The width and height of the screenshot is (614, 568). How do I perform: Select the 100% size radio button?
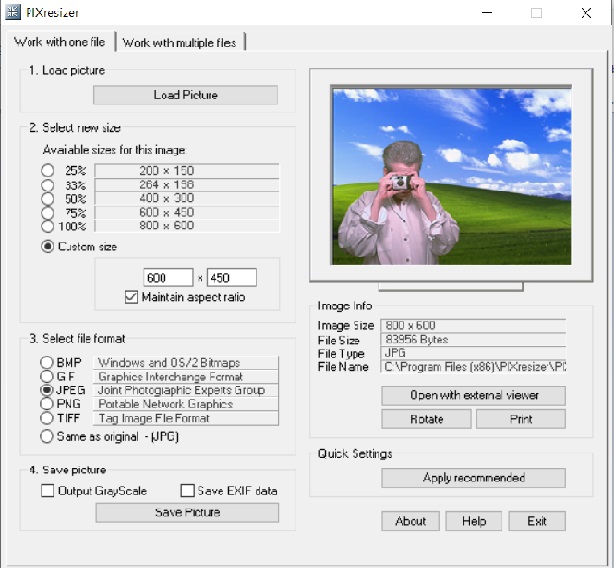48,226
